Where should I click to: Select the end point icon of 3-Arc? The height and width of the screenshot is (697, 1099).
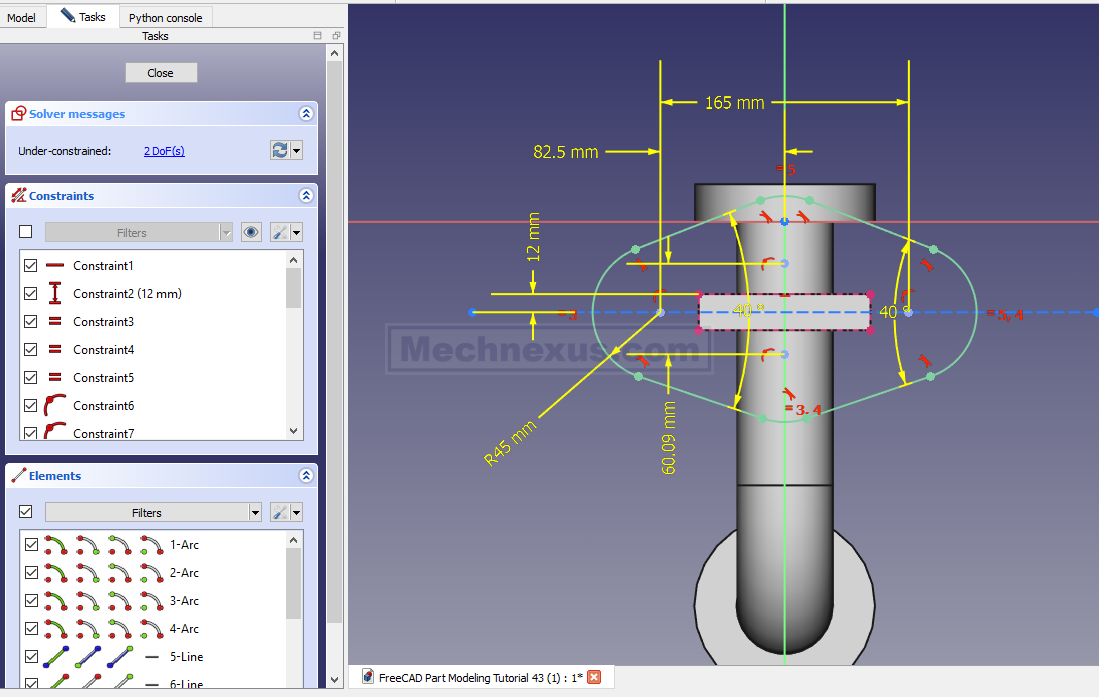point(119,601)
